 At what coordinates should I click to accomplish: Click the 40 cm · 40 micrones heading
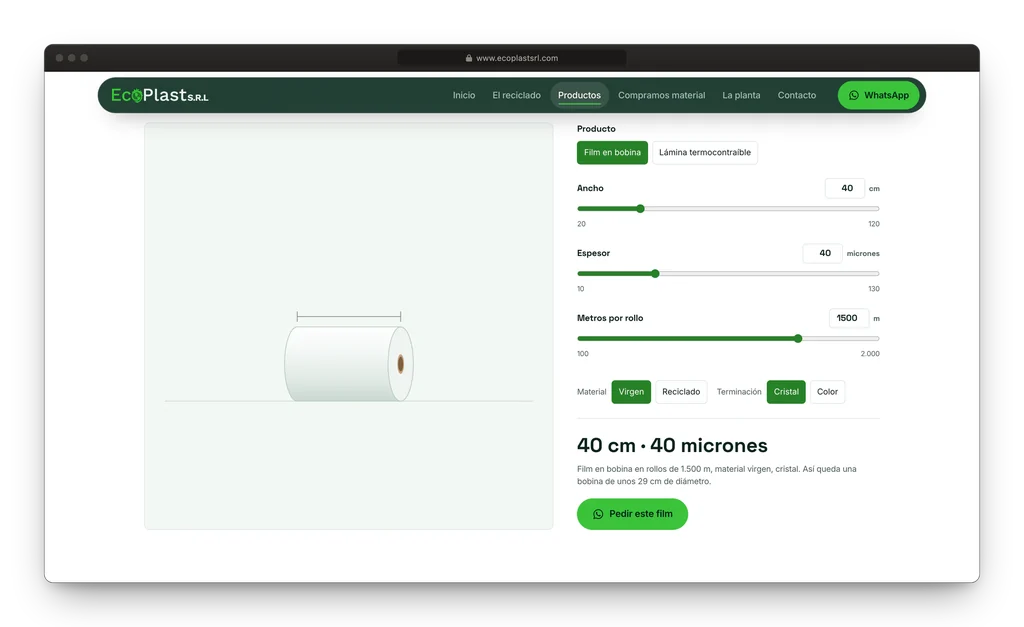tap(672, 445)
